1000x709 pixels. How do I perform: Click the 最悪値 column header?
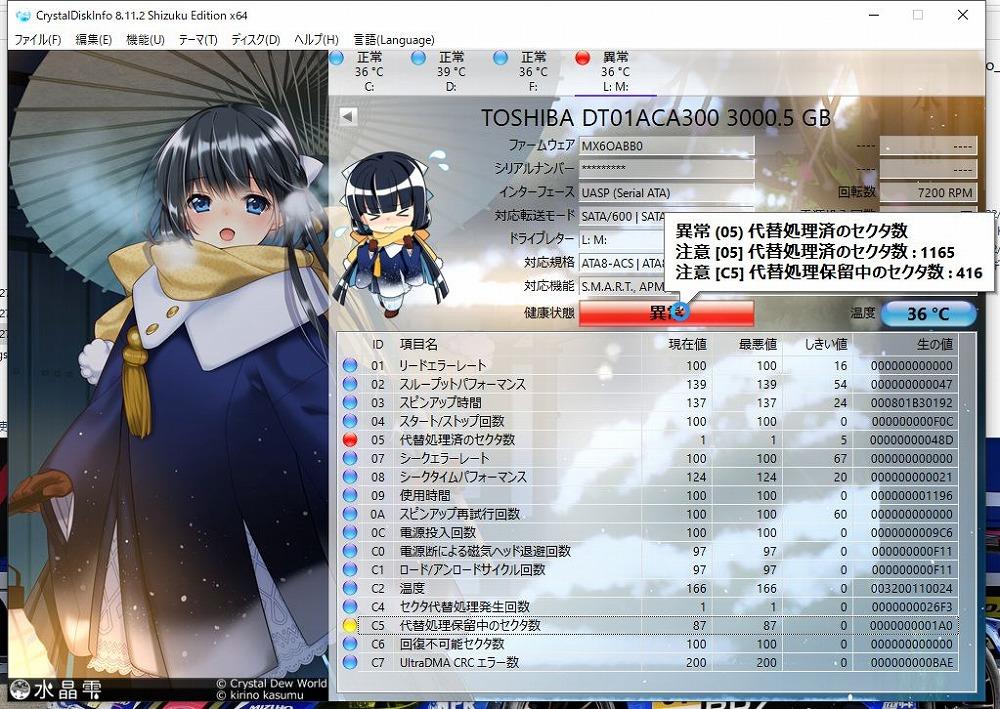coord(757,344)
